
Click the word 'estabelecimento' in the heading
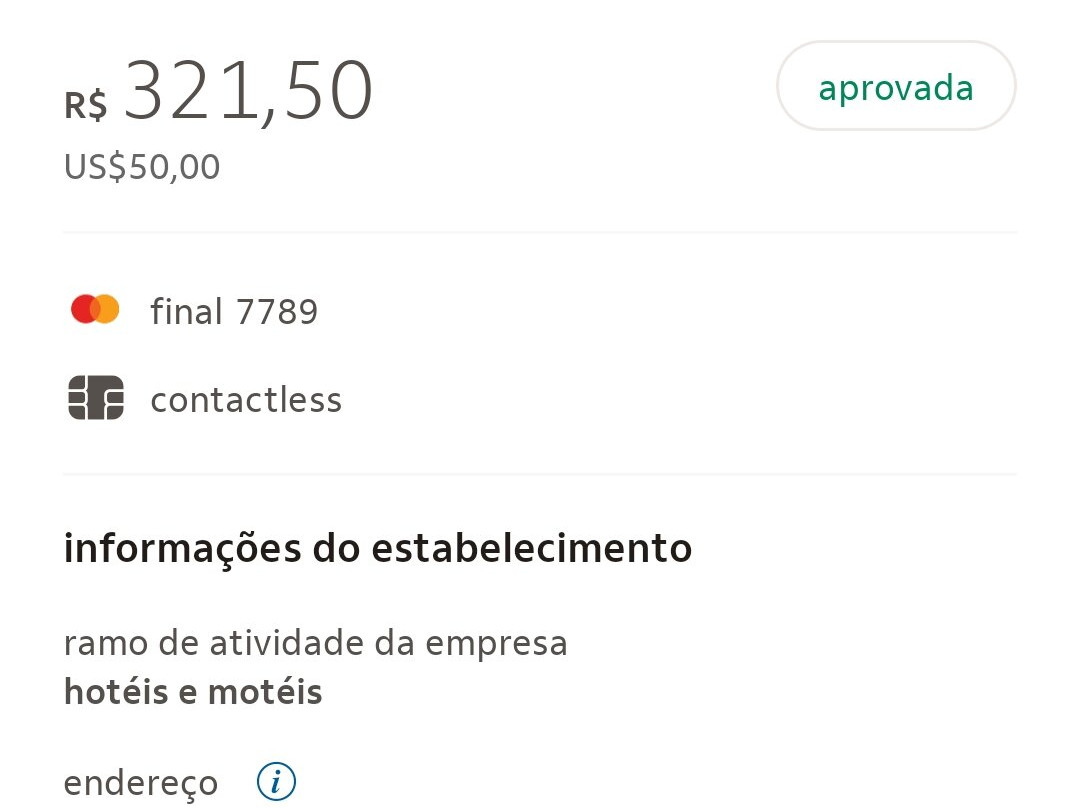(531, 548)
